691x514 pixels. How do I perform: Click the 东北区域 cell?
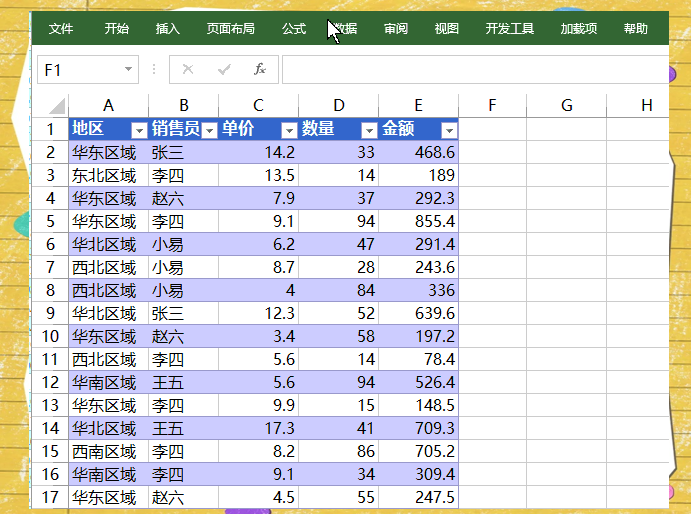[x=108, y=175]
